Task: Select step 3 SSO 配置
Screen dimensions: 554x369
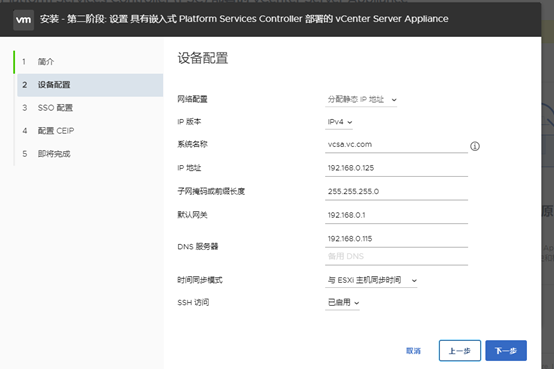Action: (90, 108)
